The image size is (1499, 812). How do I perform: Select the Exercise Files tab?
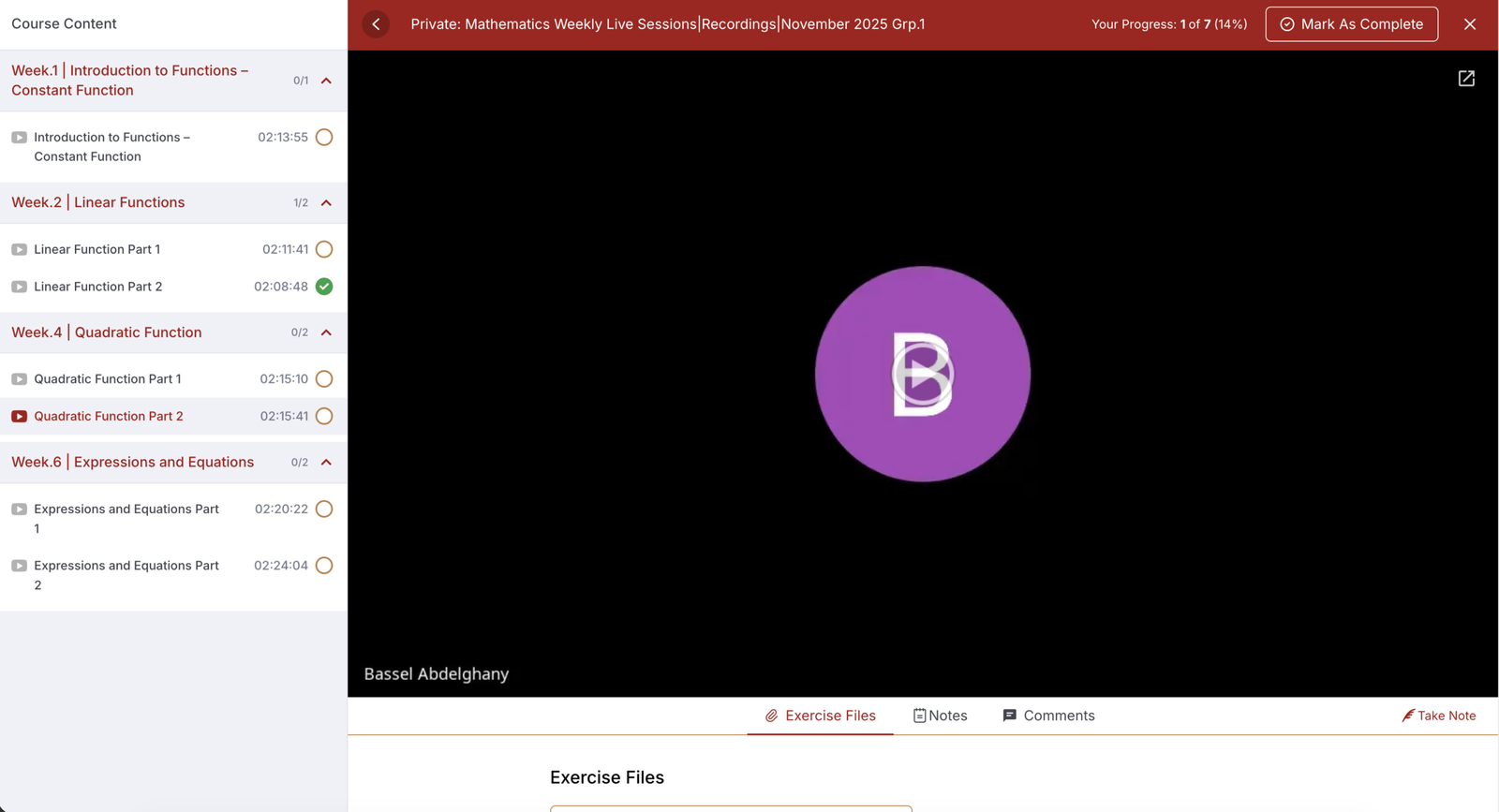pos(820,716)
